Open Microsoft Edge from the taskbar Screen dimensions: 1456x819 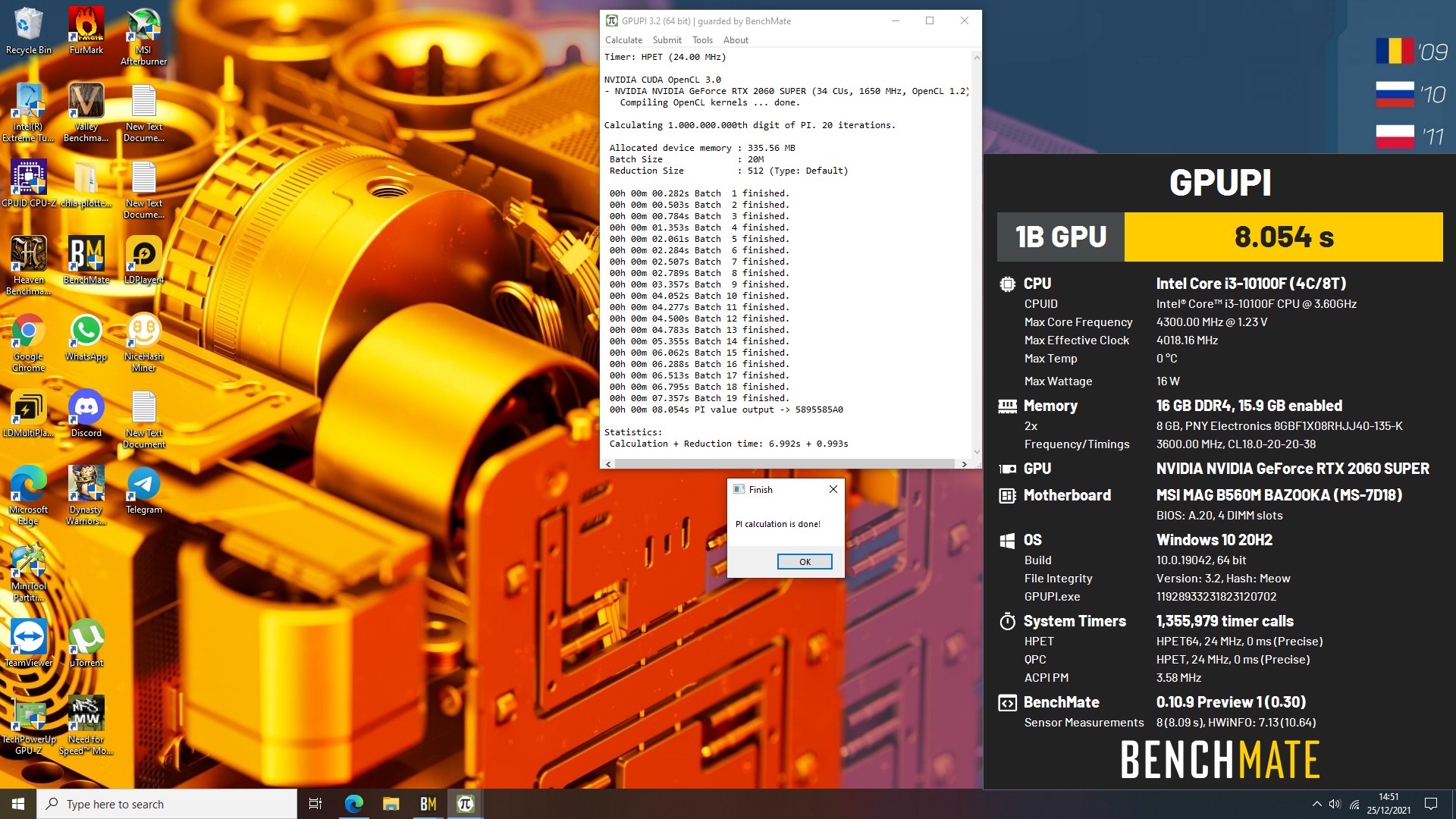353,804
